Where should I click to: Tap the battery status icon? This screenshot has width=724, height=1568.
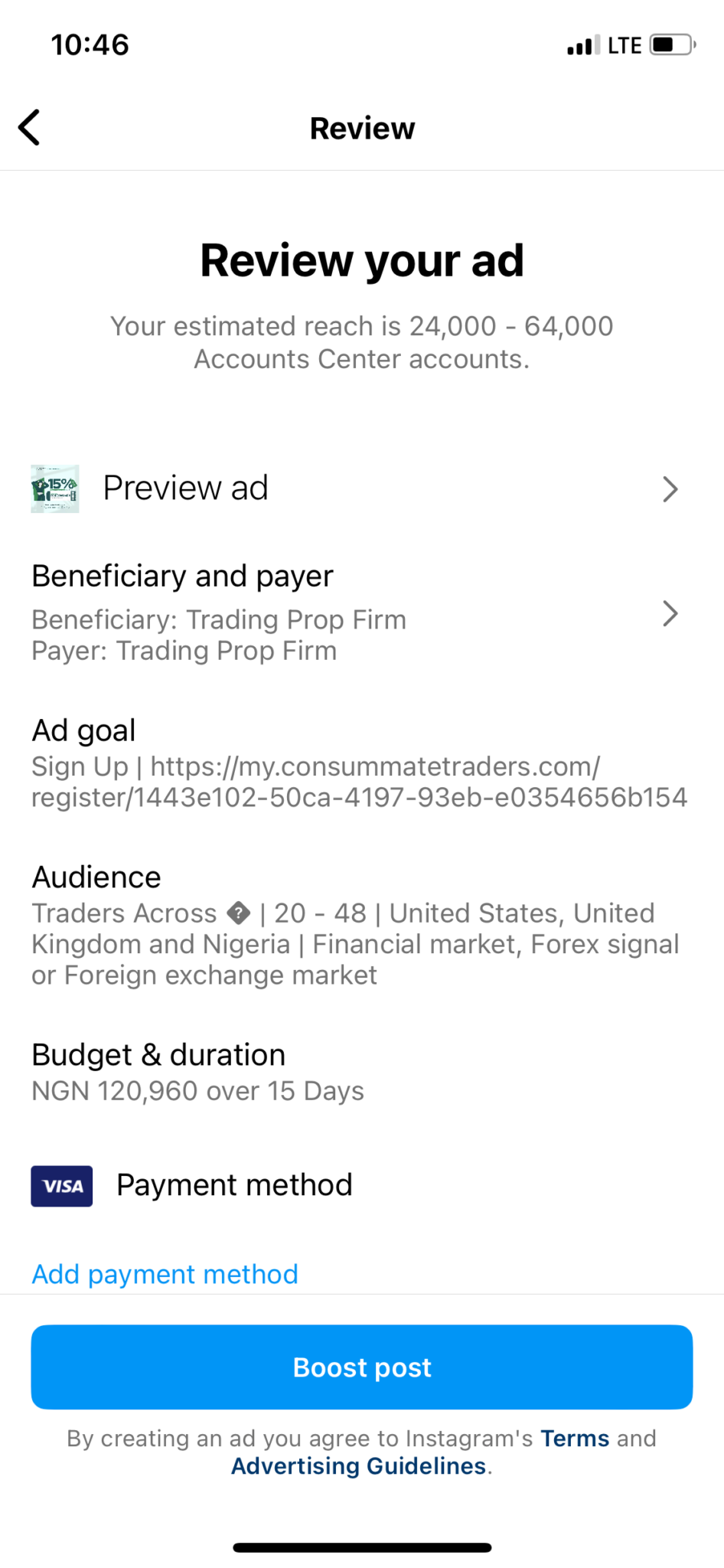coord(672,45)
